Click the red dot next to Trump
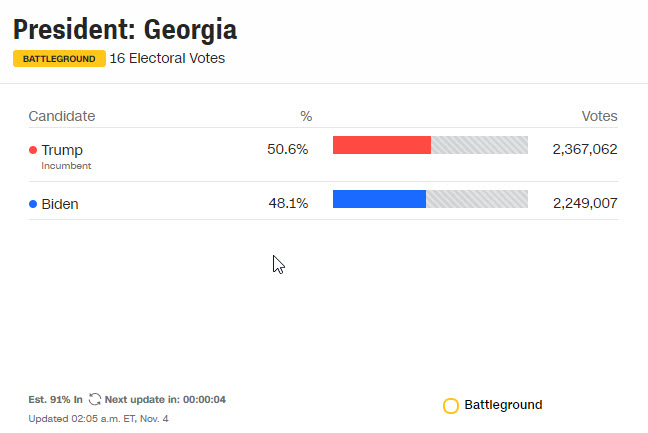Screen dimensions: 648x433 coord(33,150)
